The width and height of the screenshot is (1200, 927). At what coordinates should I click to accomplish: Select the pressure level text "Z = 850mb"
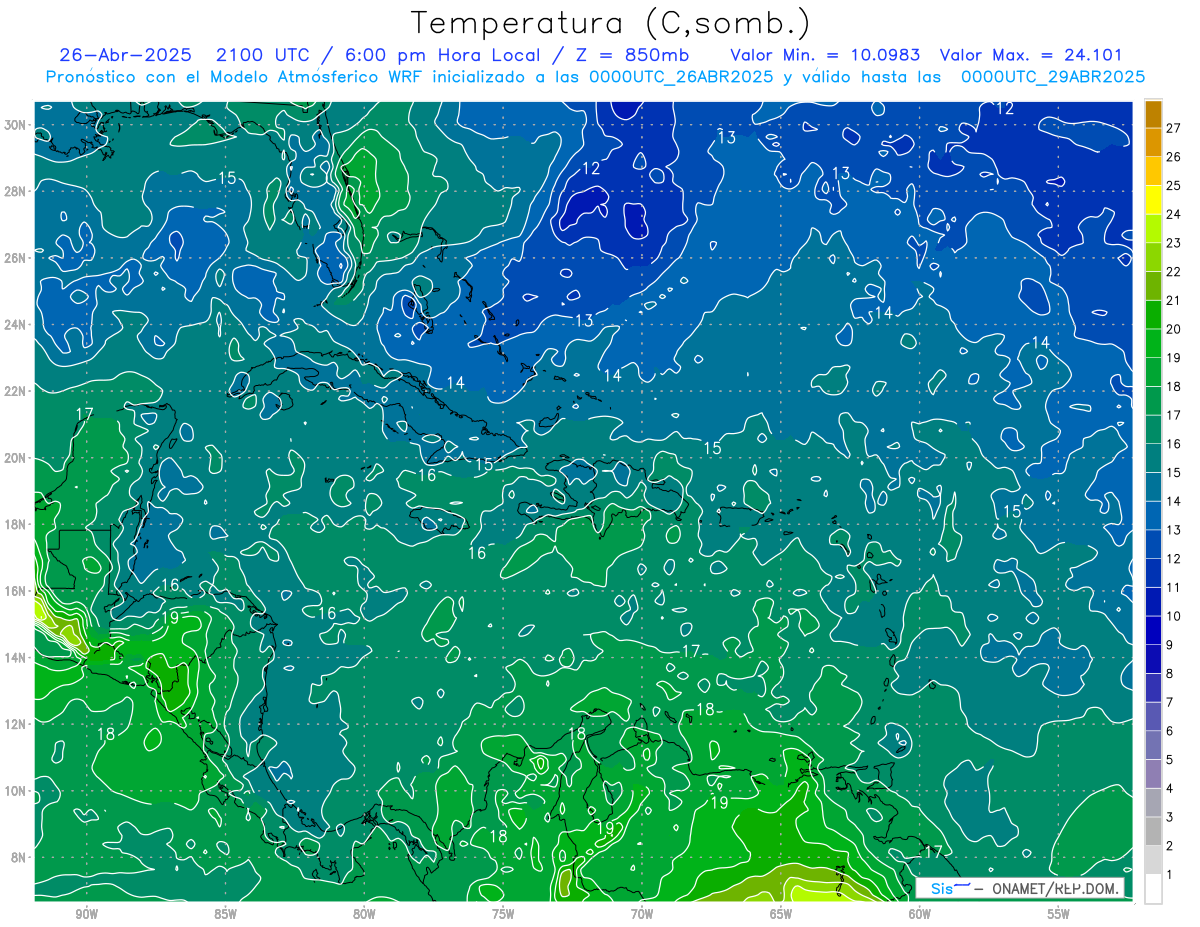(x=630, y=55)
